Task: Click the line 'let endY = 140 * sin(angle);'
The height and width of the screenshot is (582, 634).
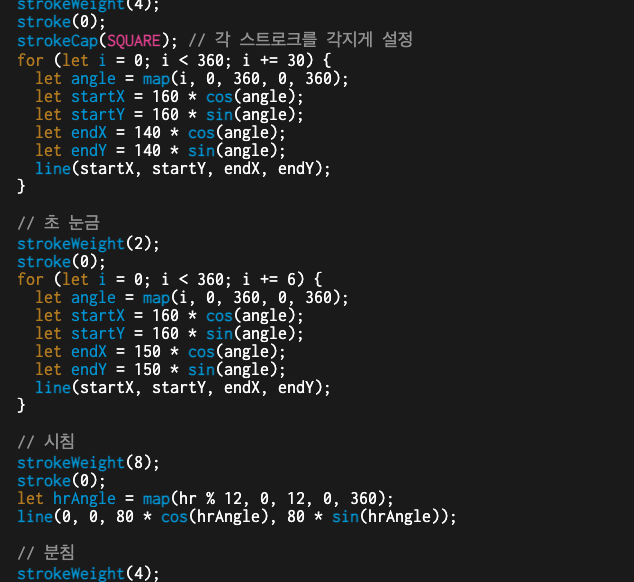Action: 160,151
